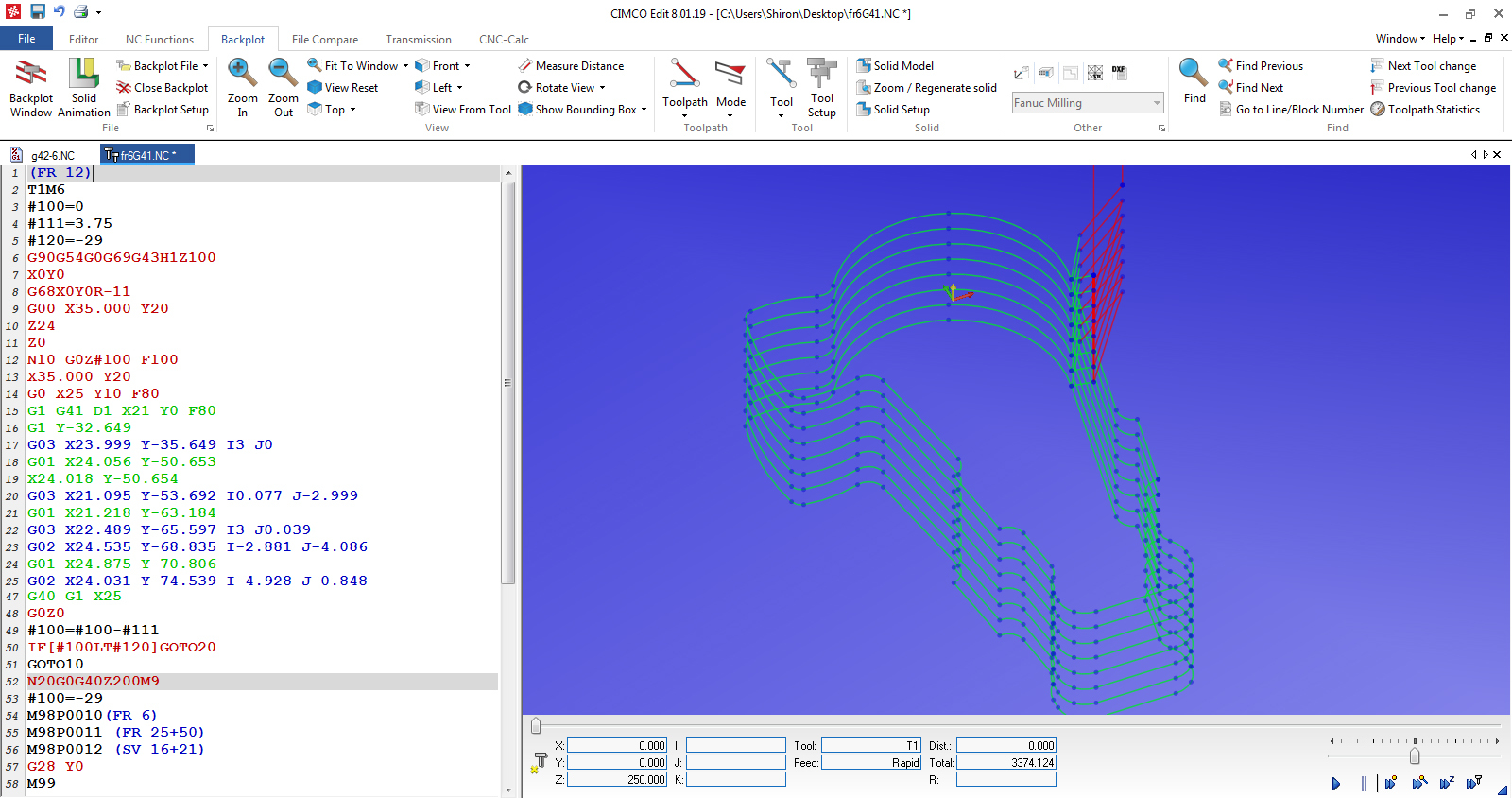This screenshot has width=1512, height=798.
Task: Open Toolpath Statistics
Action: pyautogui.click(x=1425, y=109)
